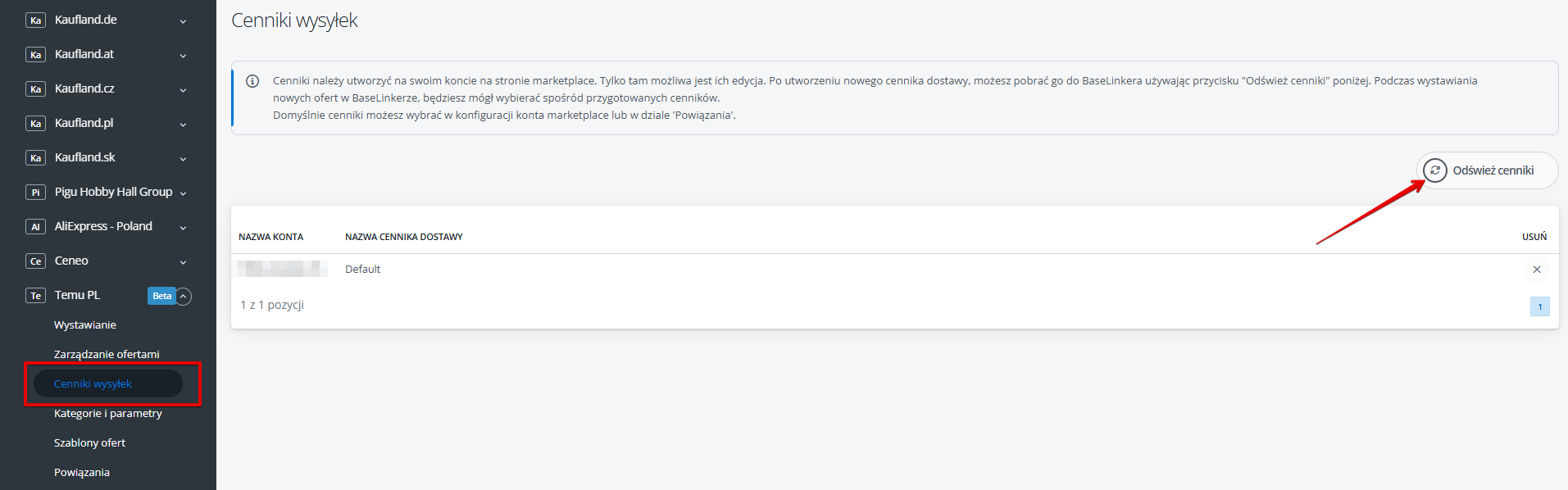Open Powiązania section link

82,473
